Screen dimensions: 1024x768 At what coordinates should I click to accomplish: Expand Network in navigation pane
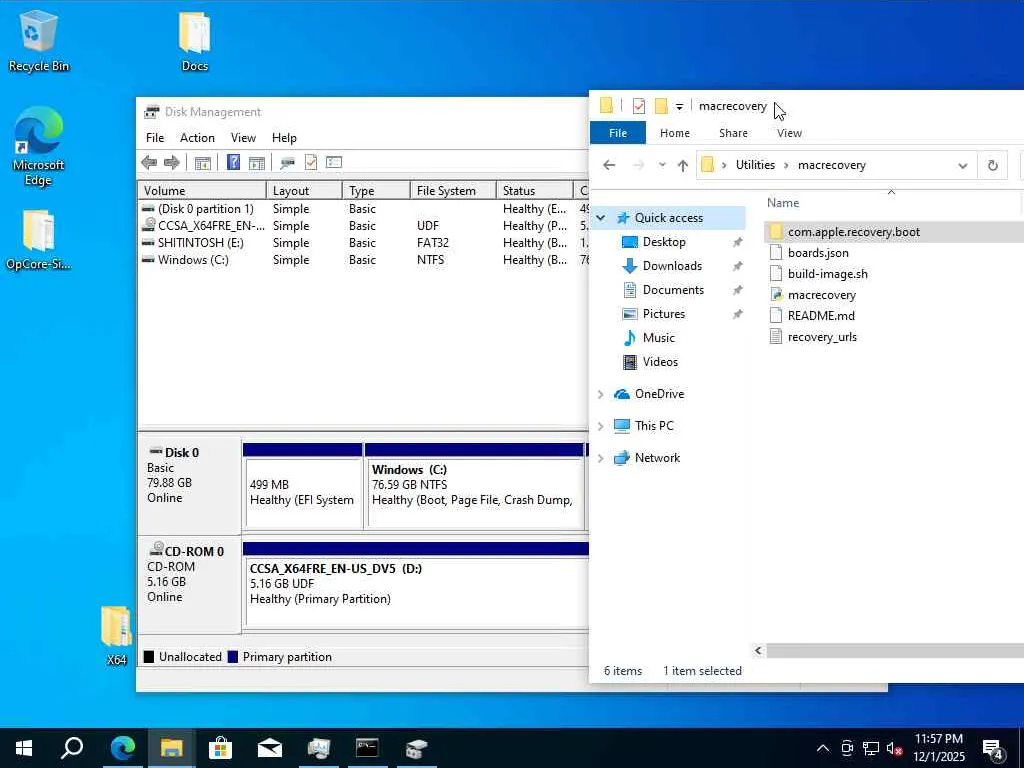pos(600,458)
